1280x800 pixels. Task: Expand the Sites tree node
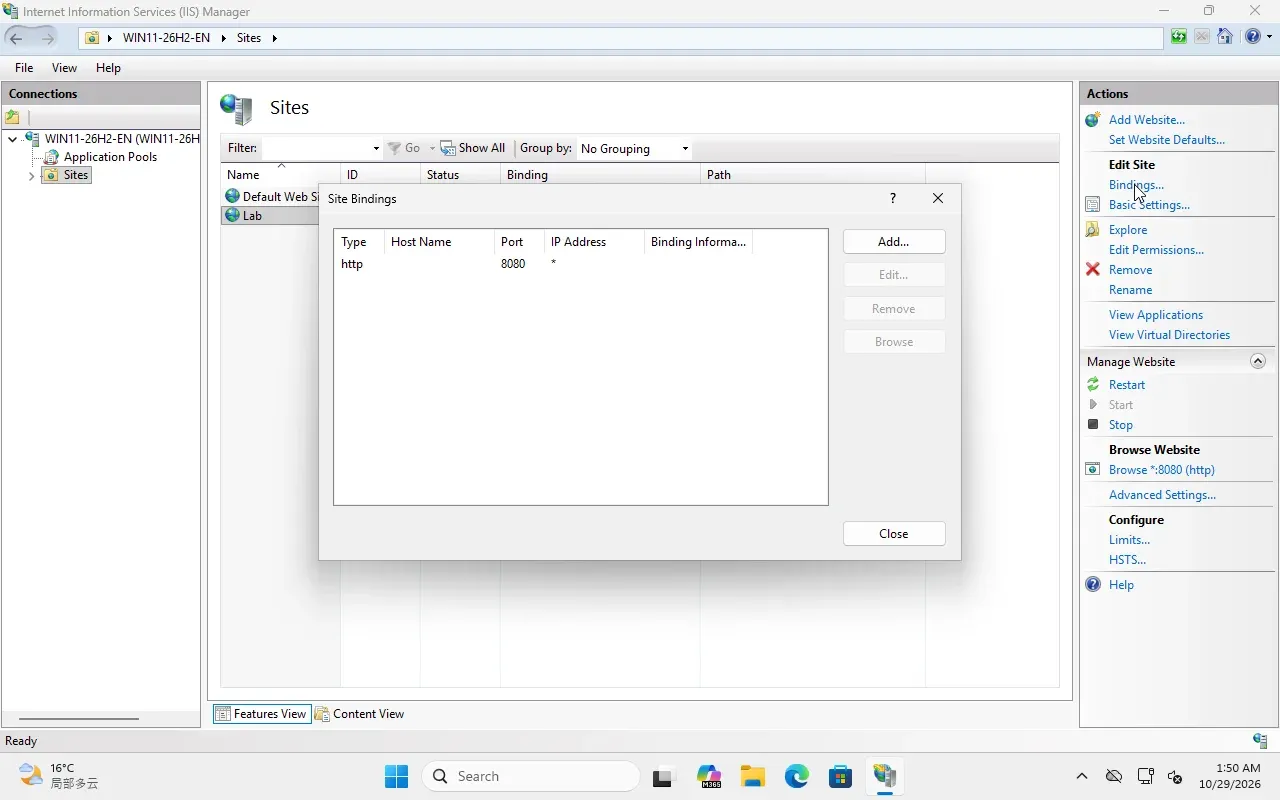point(31,176)
